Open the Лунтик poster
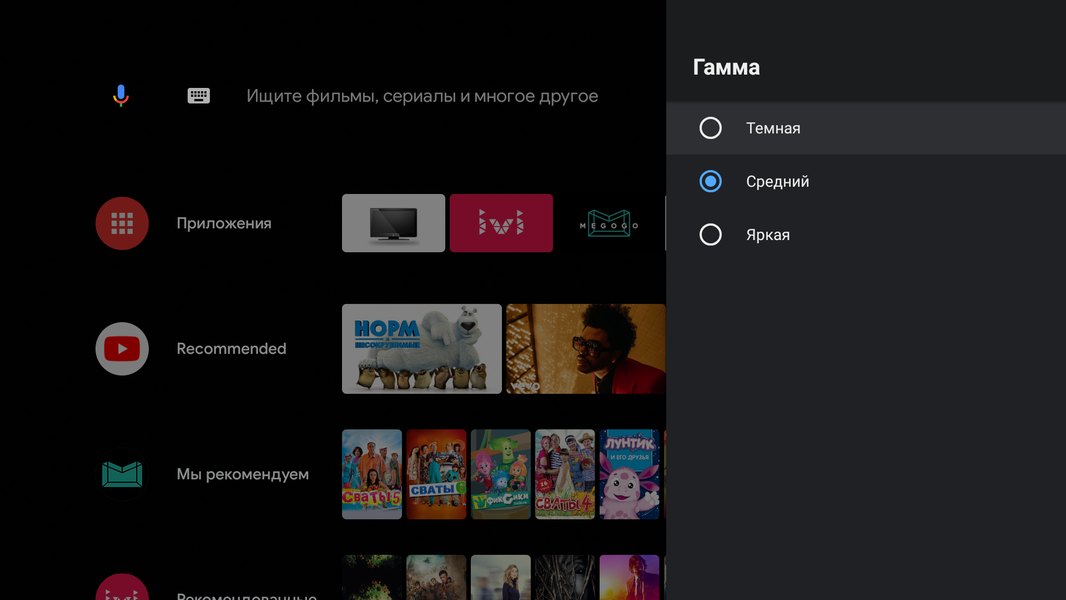Viewport: 1066px width, 600px height. [630, 474]
